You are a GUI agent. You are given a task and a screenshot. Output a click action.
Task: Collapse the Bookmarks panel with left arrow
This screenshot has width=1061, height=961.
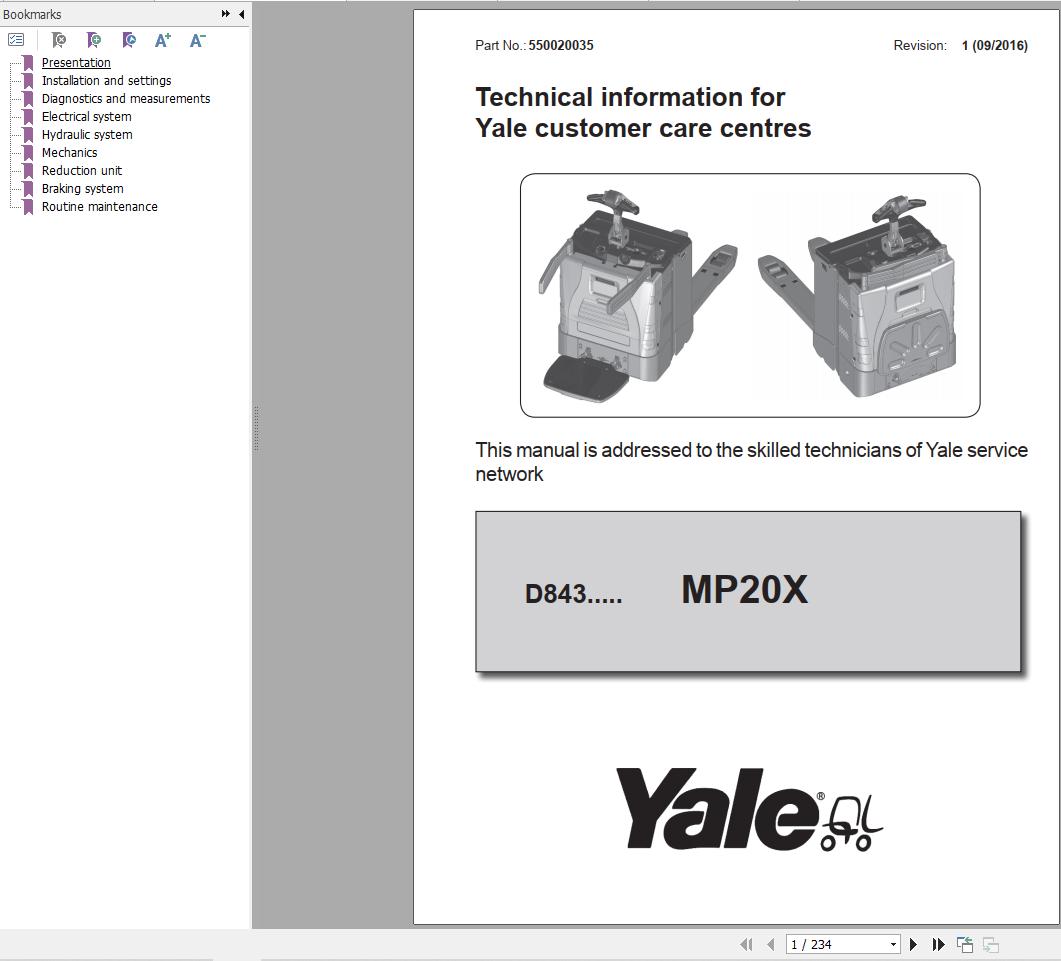point(242,14)
